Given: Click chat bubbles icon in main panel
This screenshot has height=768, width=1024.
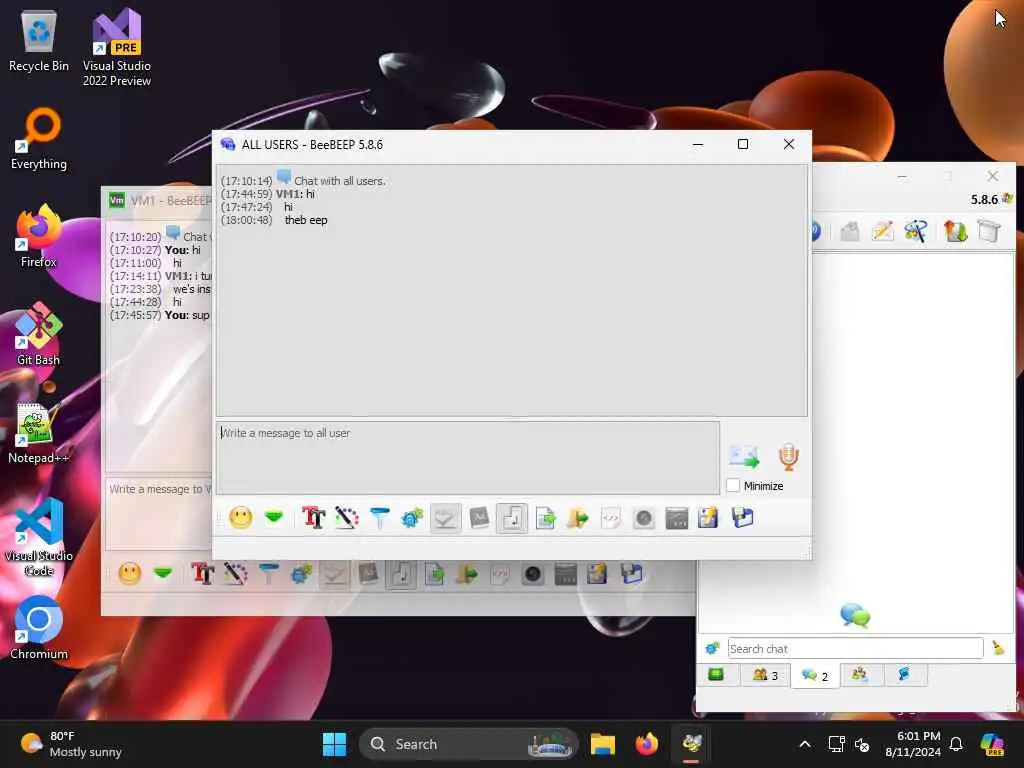Looking at the screenshot, I should pyautogui.click(x=855, y=615).
